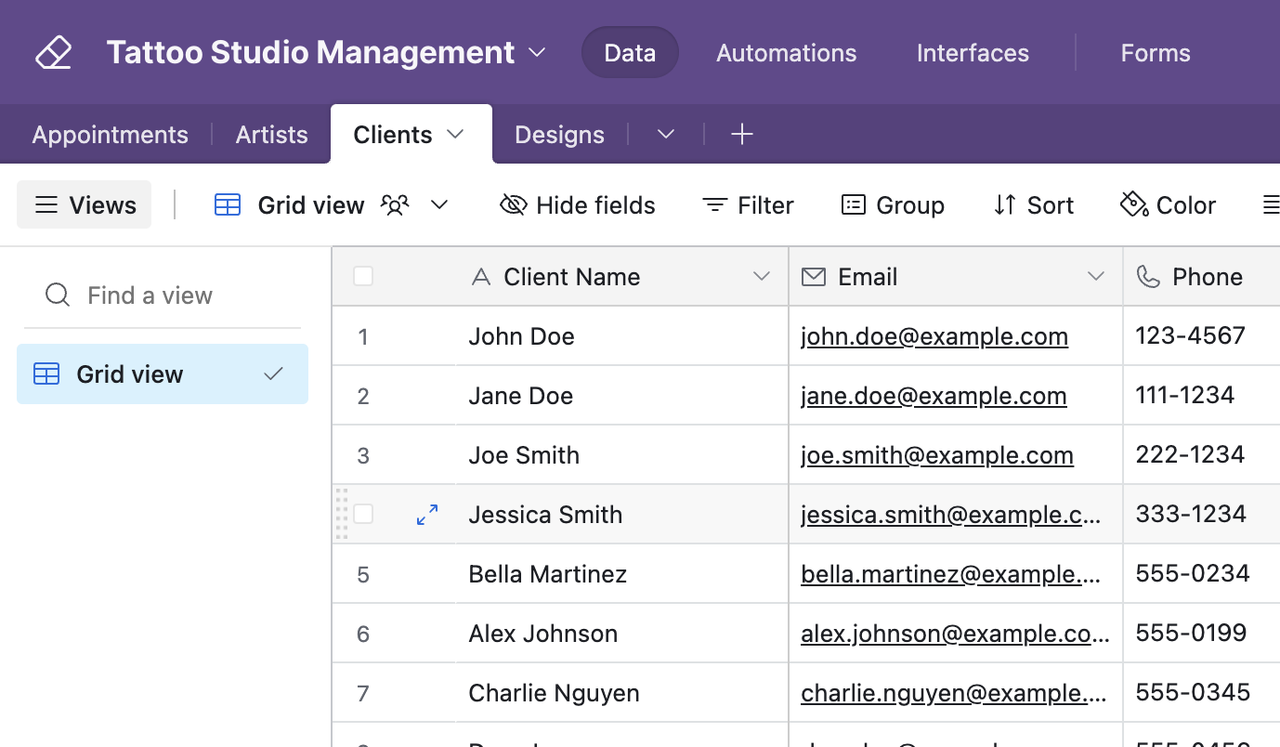
Task: Open the Interfaces tab
Action: tap(972, 53)
